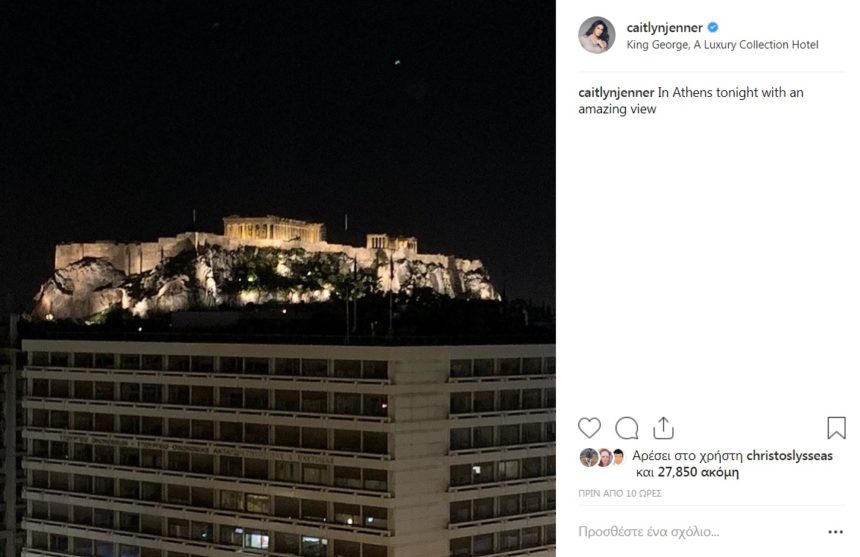Click the third liker avatar thumbnail
The image size is (860, 557).
(619, 456)
